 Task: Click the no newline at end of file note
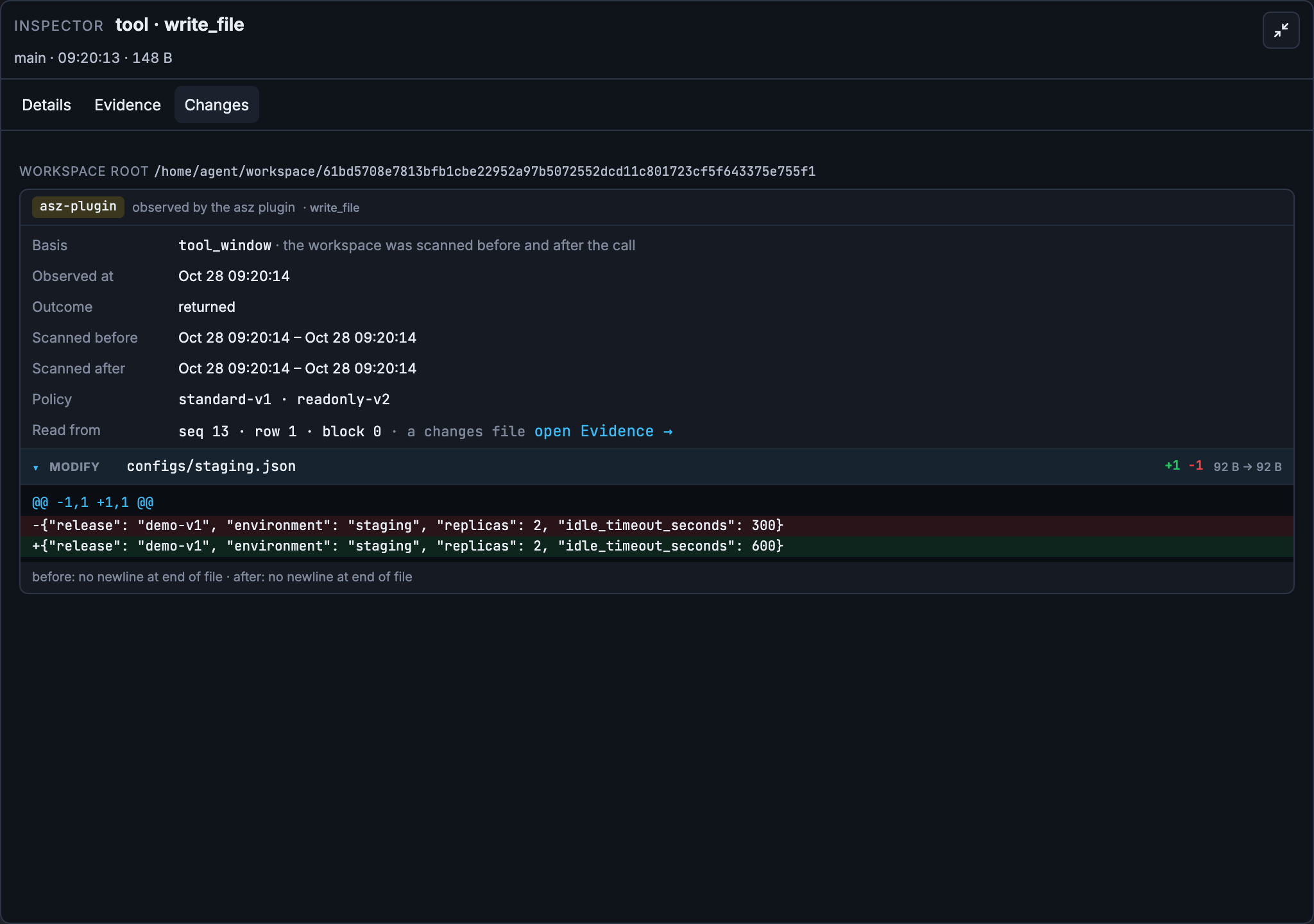[x=222, y=577]
